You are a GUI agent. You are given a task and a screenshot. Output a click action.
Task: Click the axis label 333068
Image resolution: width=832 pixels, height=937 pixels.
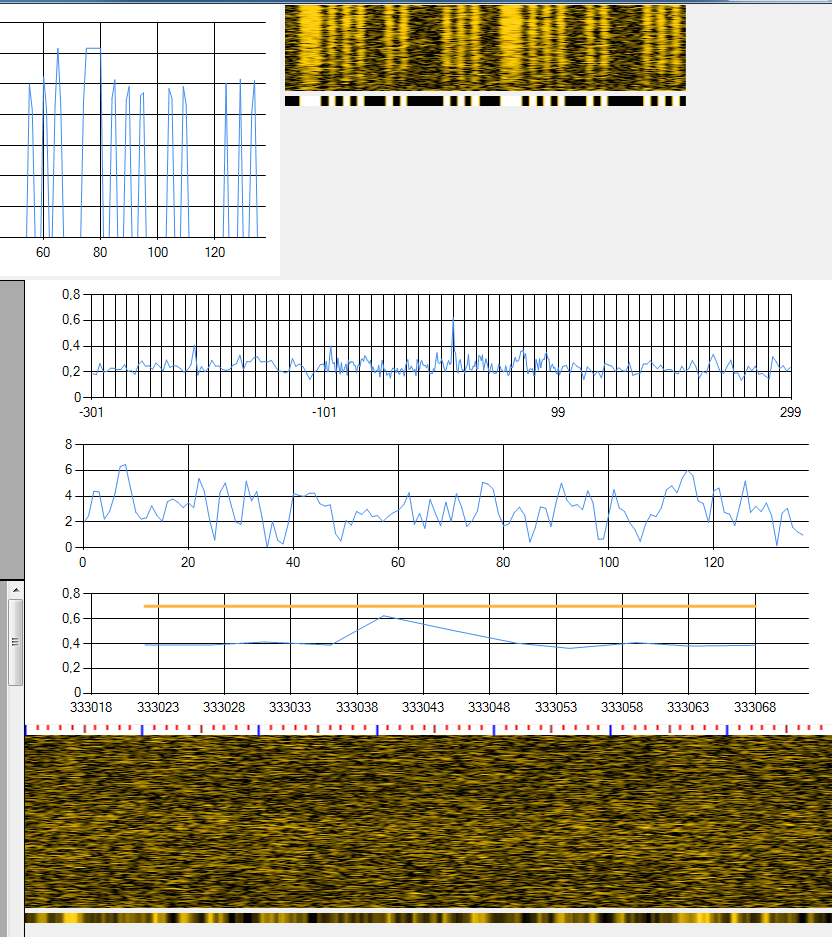point(755,707)
